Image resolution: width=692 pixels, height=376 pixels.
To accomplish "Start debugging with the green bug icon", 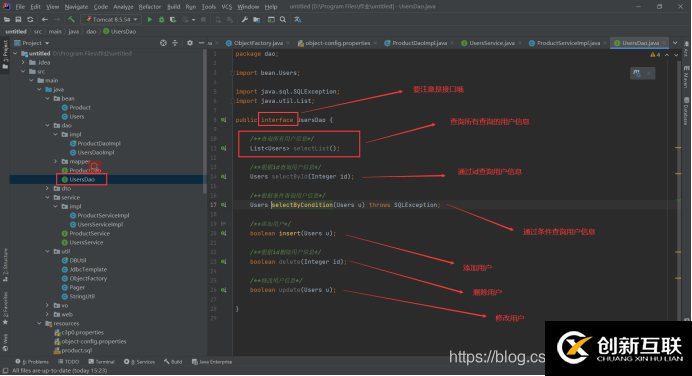I will tap(162, 19).
